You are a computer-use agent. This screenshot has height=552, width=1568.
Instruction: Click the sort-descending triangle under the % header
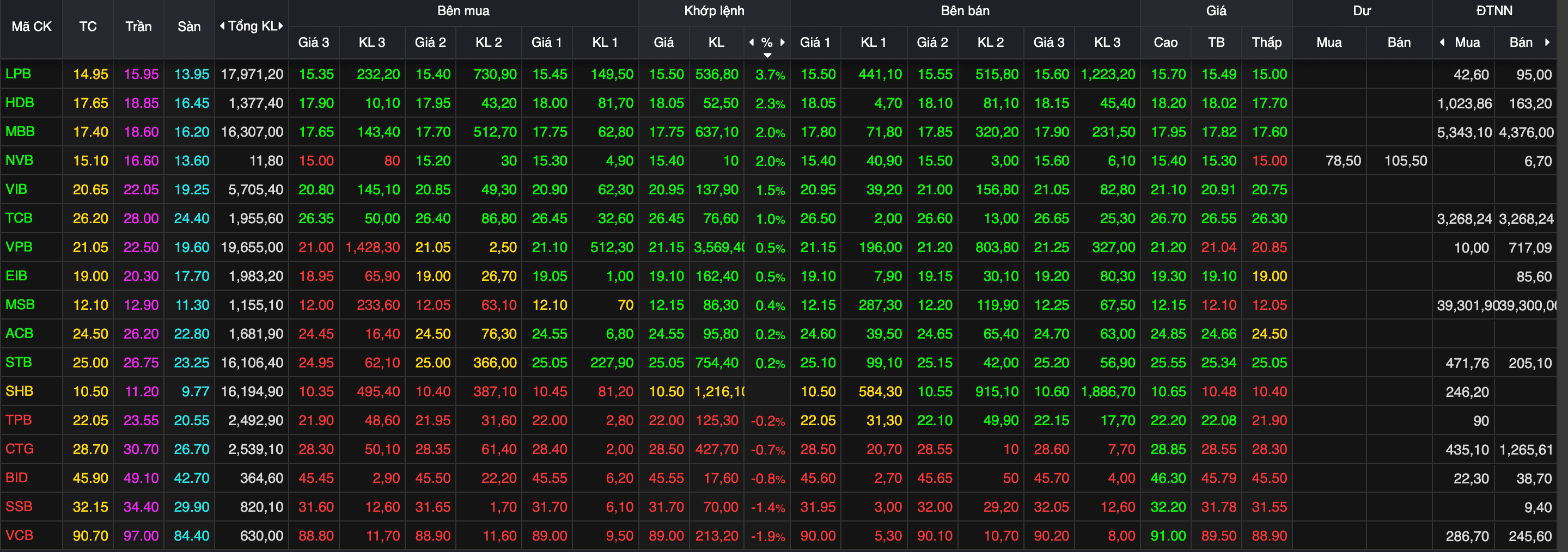pyautogui.click(x=767, y=56)
